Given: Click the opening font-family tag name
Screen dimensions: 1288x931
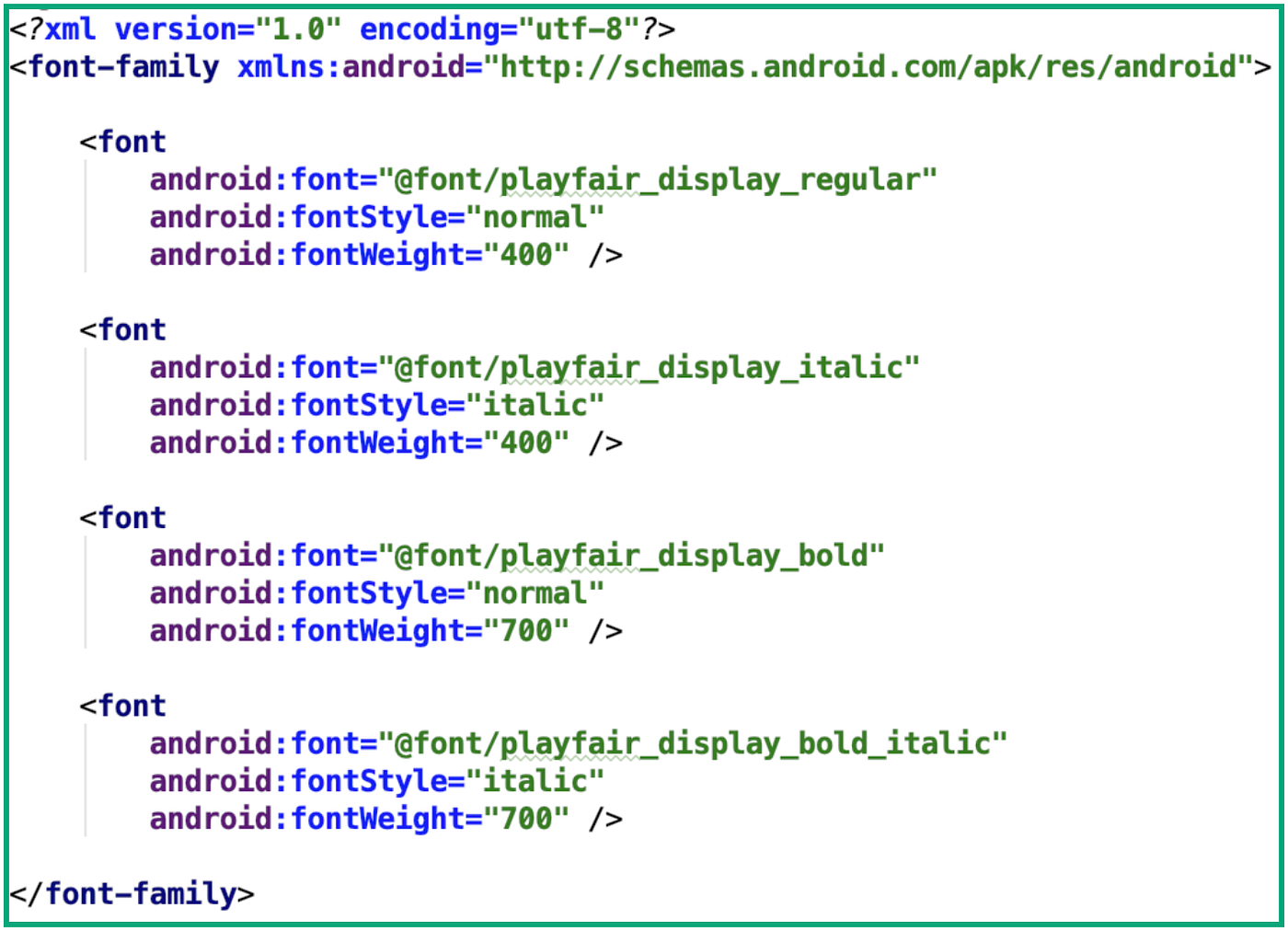Looking at the screenshot, I should [123, 67].
